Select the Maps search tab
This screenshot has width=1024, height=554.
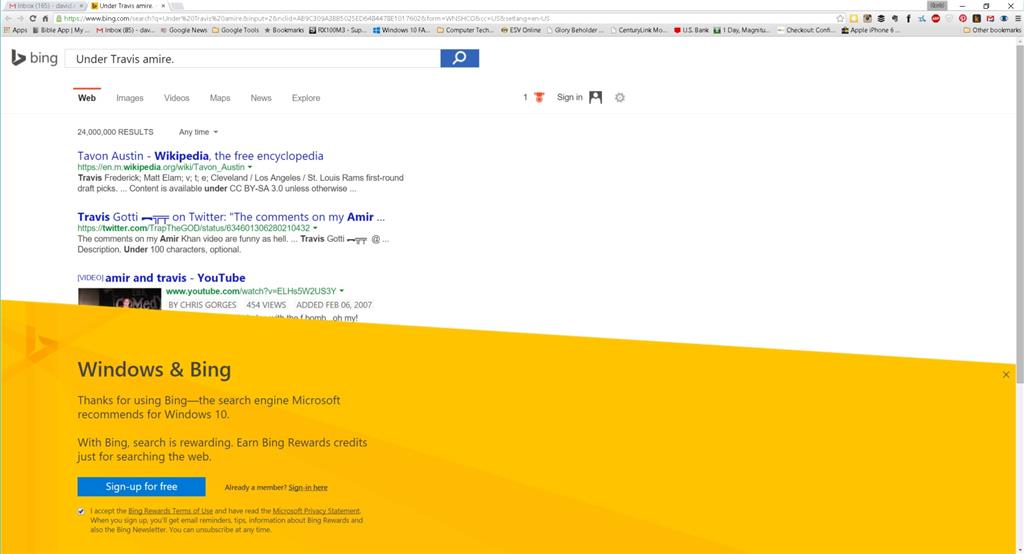coord(219,98)
